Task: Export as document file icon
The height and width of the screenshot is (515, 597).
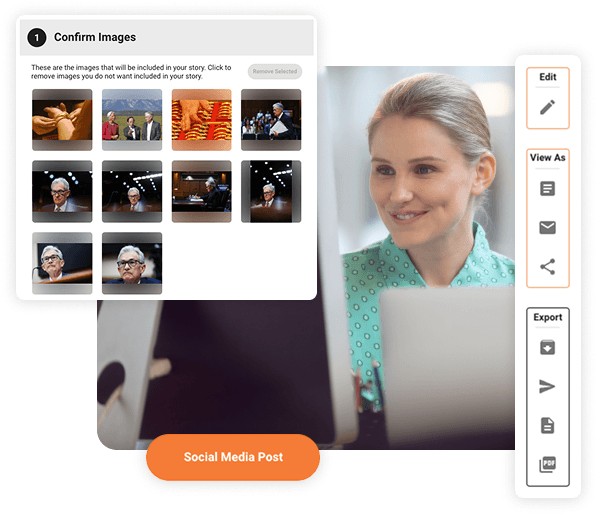Action: pyautogui.click(x=547, y=426)
